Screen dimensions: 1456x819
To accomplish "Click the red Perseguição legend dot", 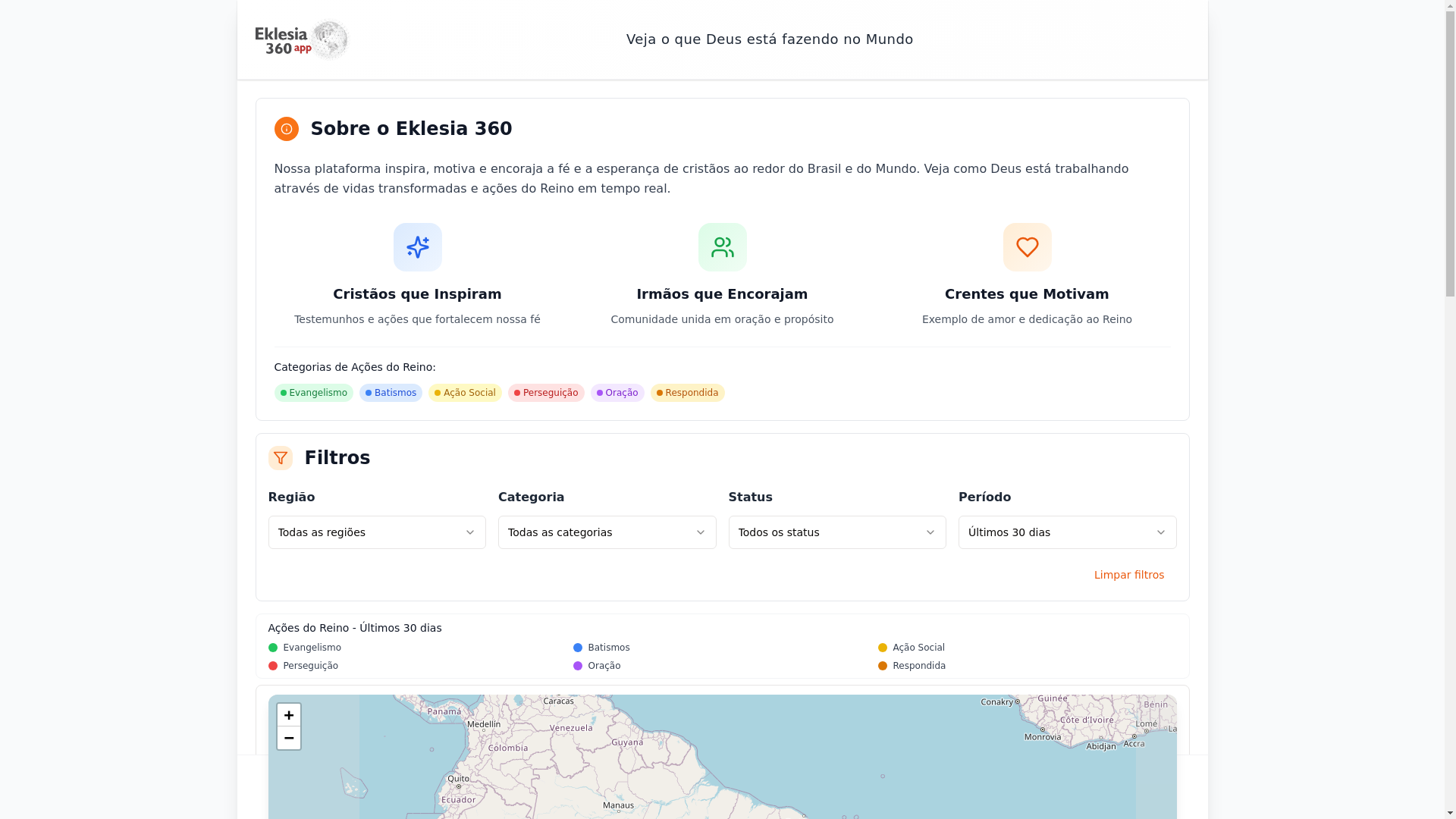I will [273, 666].
